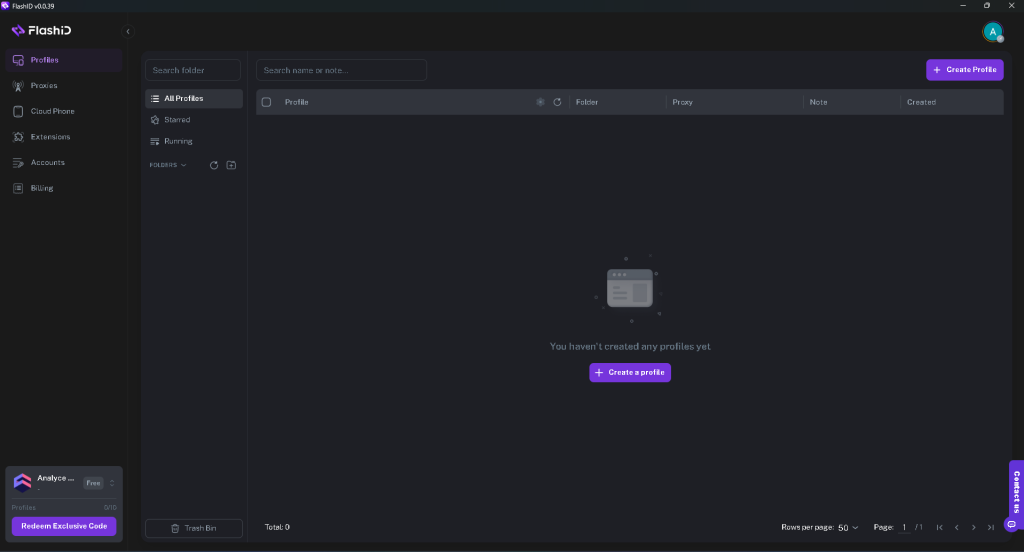
Task: Expand the Folders section chevron
Action: pyautogui.click(x=184, y=165)
